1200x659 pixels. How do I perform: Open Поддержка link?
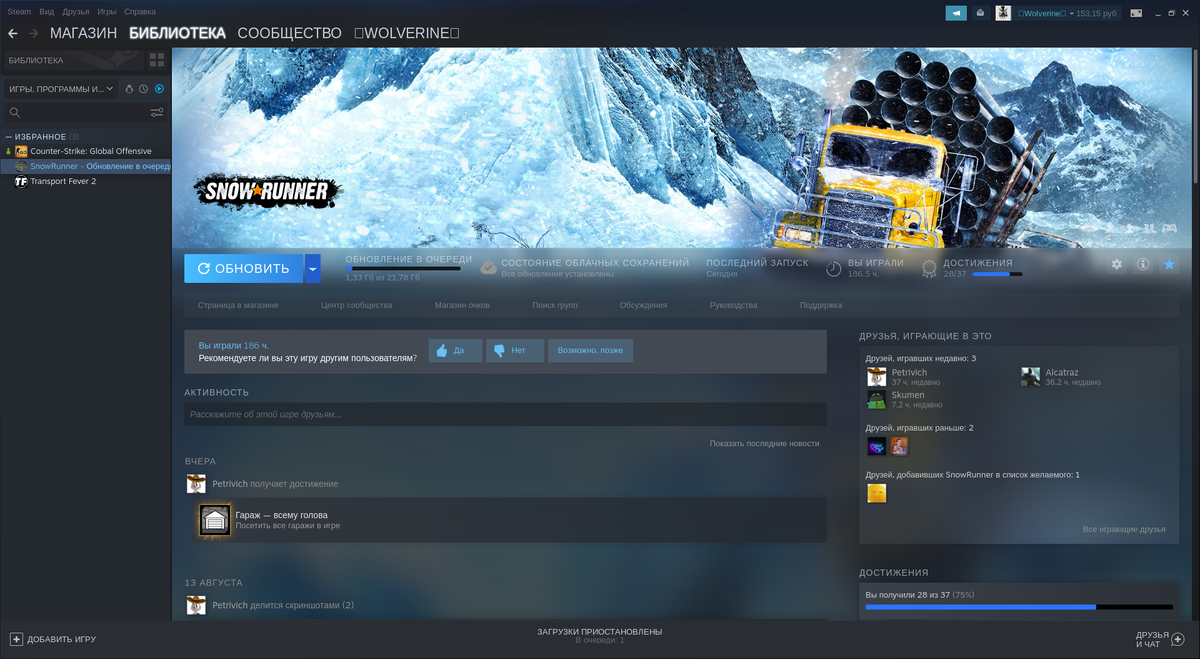pyautogui.click(x=821, y=305)
